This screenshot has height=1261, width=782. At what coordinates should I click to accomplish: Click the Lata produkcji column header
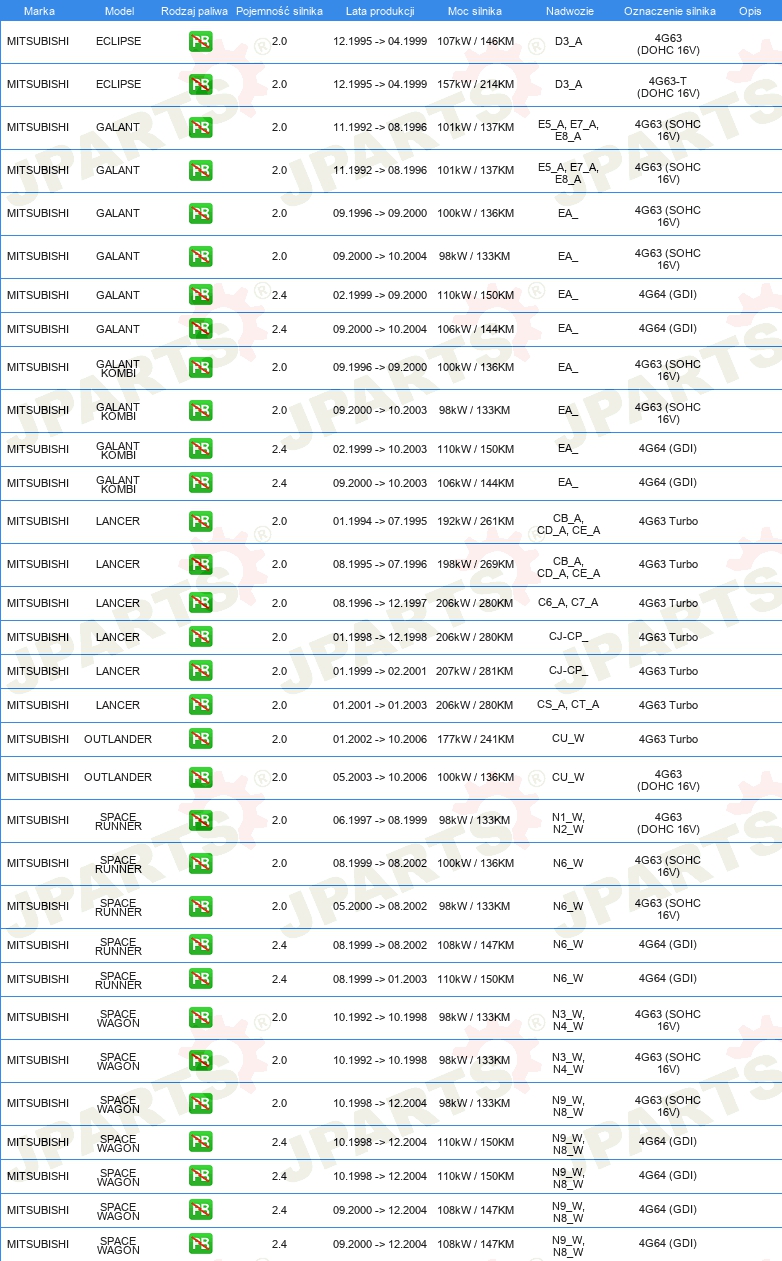click(x=380, y=11)
